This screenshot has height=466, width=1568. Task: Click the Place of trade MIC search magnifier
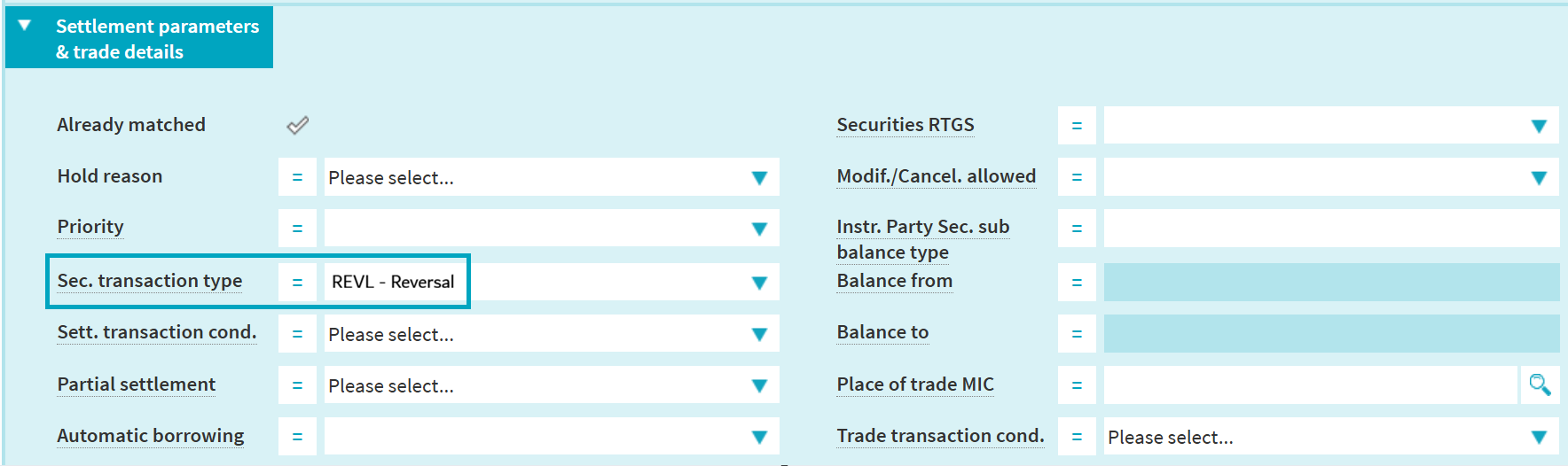tap(1540, 385)
